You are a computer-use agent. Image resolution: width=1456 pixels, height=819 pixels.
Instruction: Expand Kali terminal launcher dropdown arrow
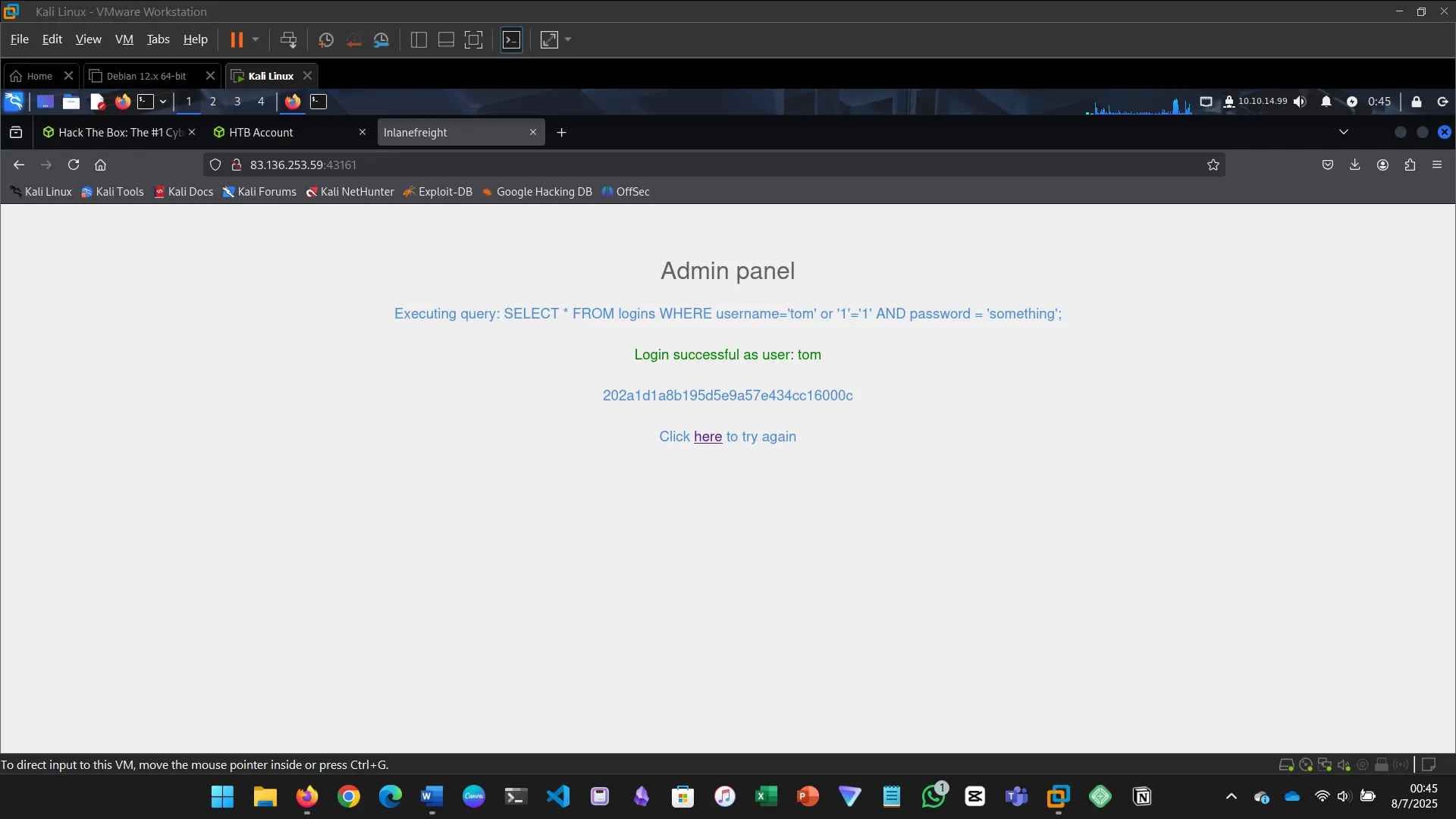[x=163, y=102]
